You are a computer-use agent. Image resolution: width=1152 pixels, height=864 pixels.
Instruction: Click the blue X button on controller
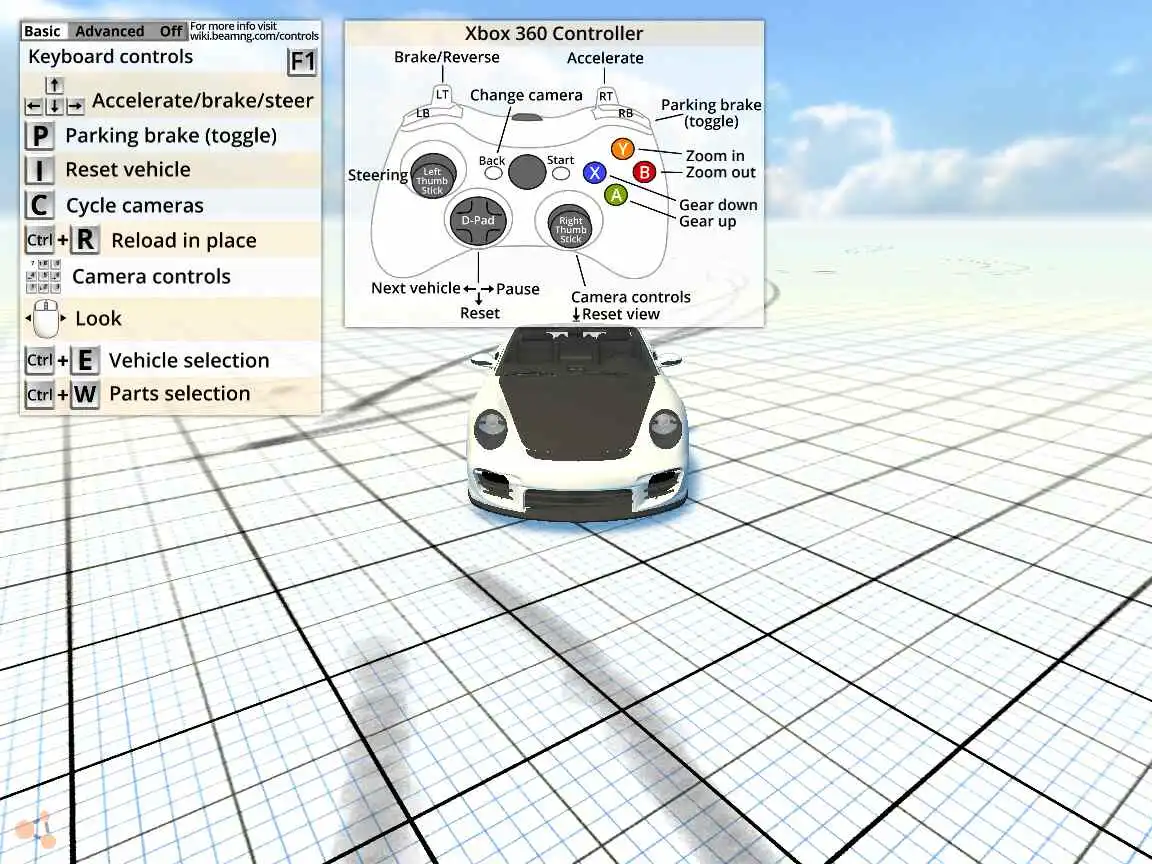pyautogui.click(x=594, y=173)
